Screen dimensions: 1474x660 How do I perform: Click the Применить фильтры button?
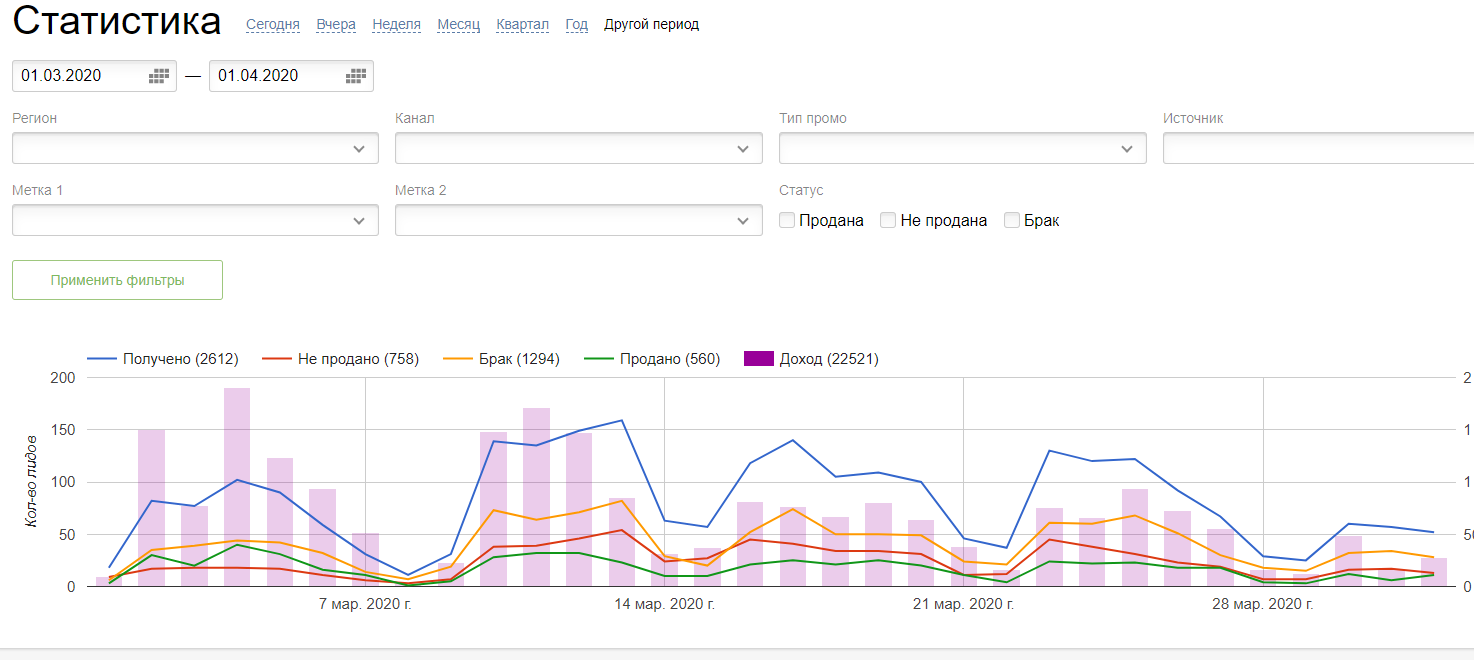pyautogui.click(x=117, y=280)
